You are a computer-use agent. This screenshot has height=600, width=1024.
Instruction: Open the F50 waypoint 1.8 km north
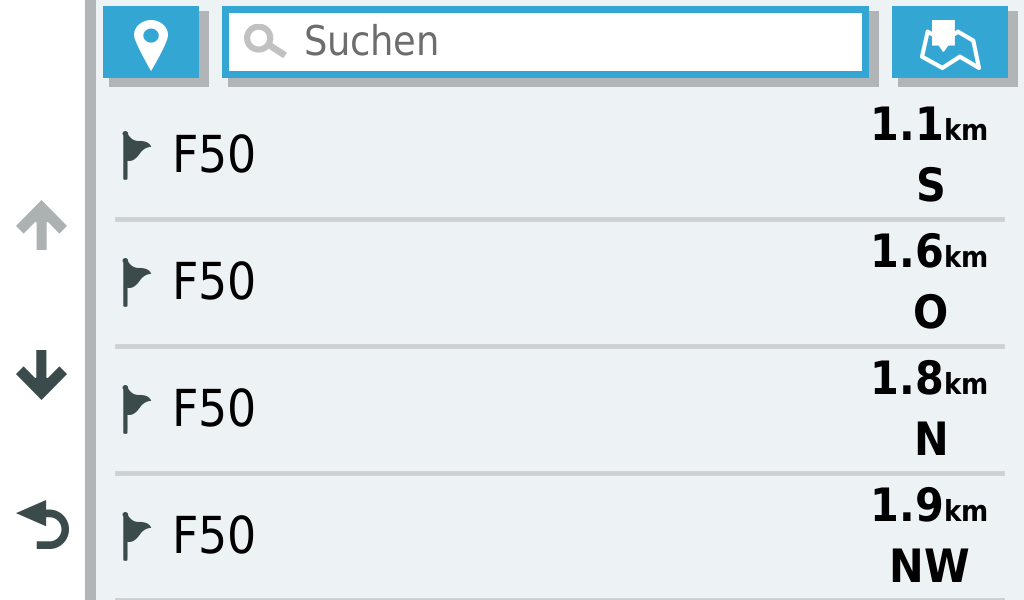point(500,410)
